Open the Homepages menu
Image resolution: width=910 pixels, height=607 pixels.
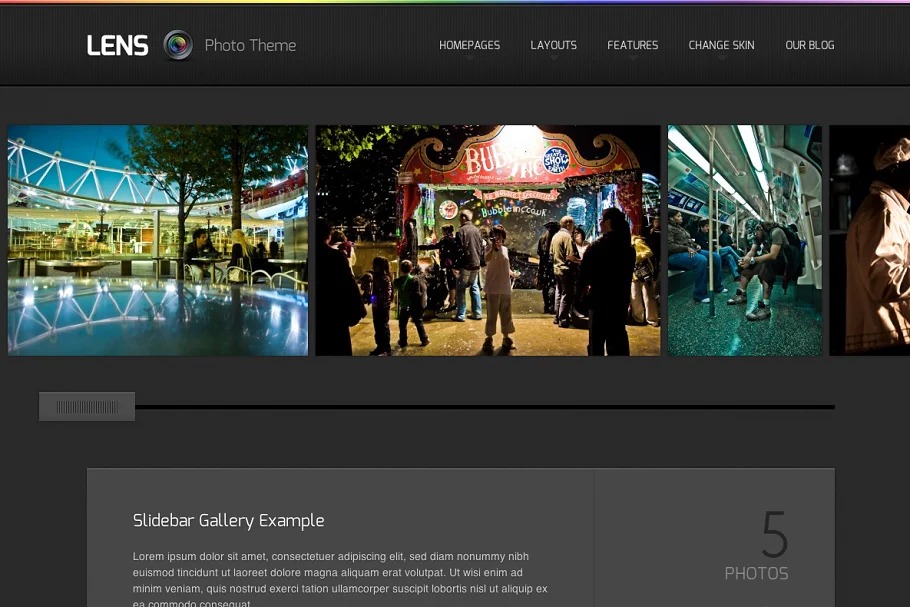(469, 45)
